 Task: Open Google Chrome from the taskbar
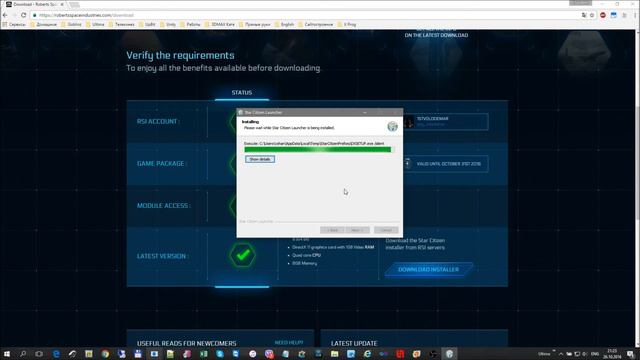[x=105, y=354]
